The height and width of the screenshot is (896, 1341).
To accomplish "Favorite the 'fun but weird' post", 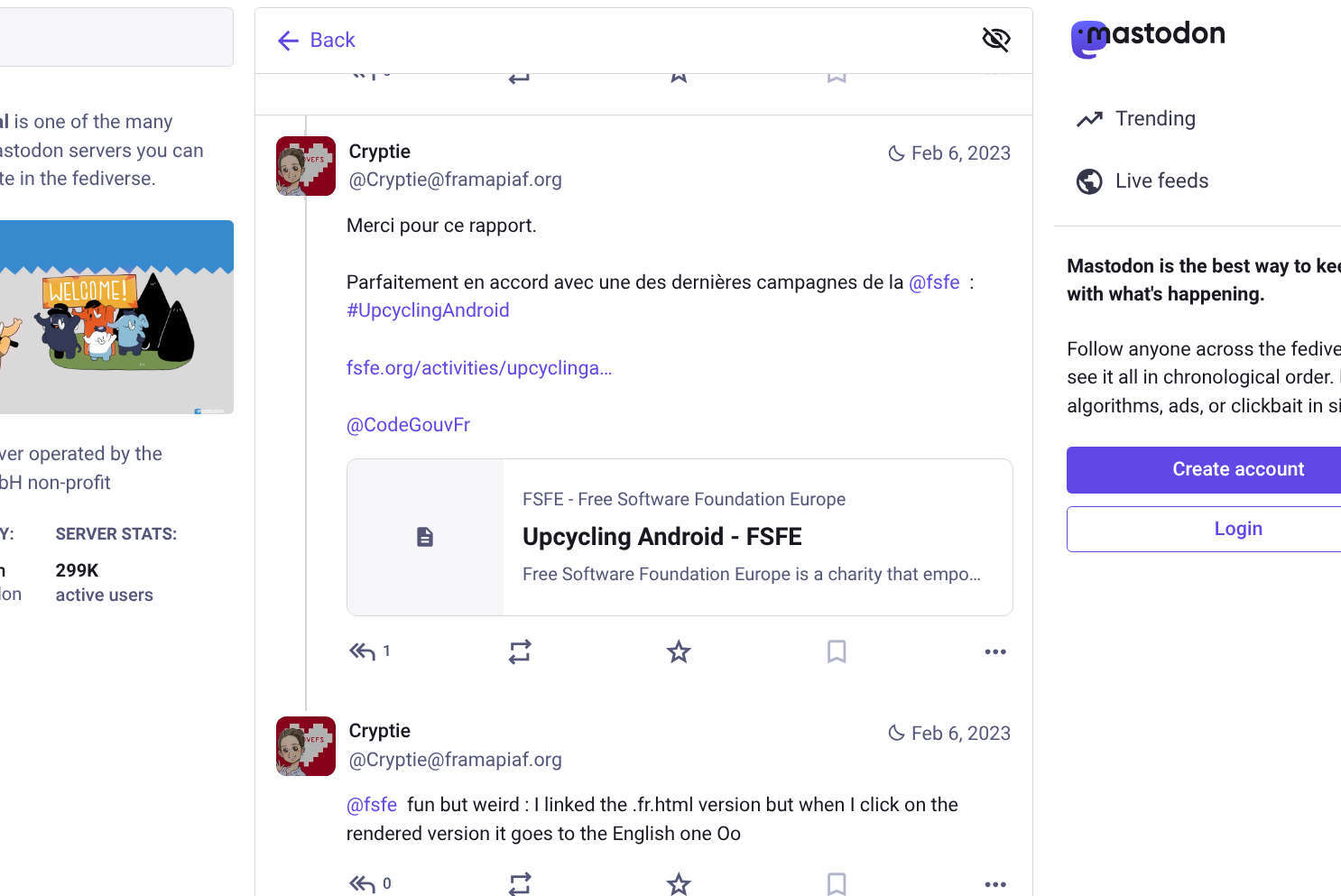I will click(x=679, y=883).
